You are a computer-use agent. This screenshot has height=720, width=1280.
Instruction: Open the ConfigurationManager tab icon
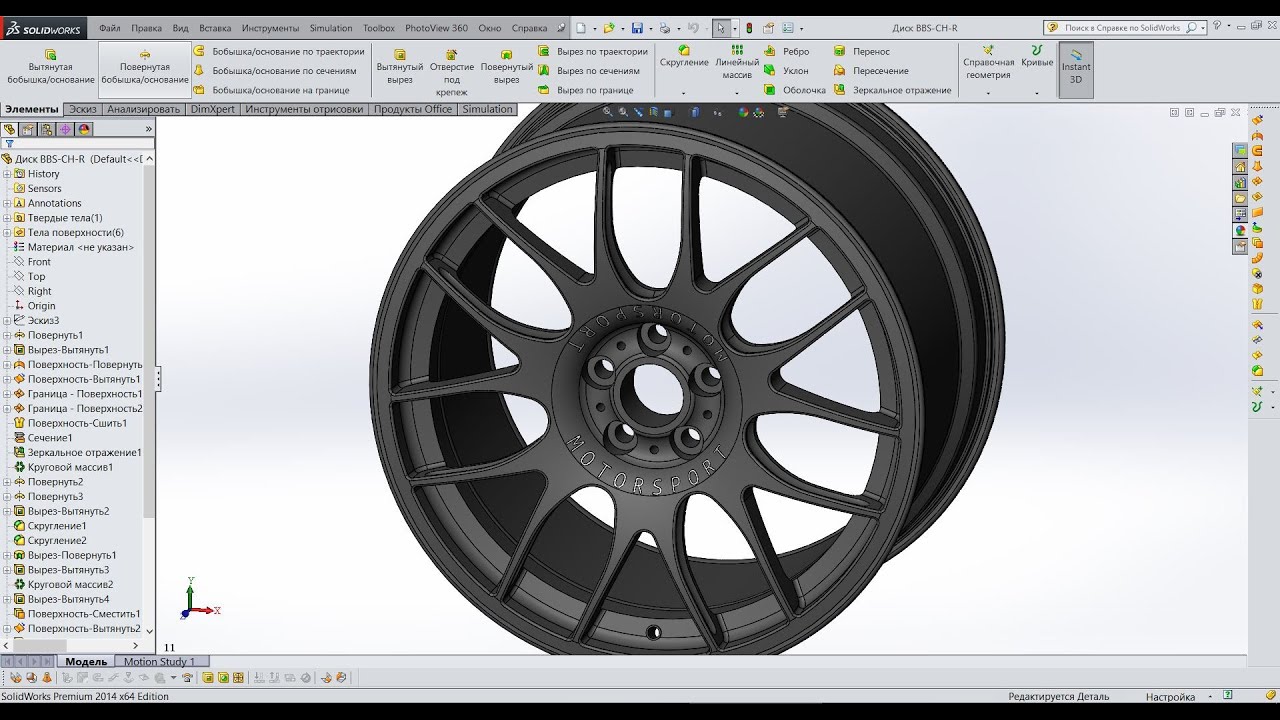47,129
